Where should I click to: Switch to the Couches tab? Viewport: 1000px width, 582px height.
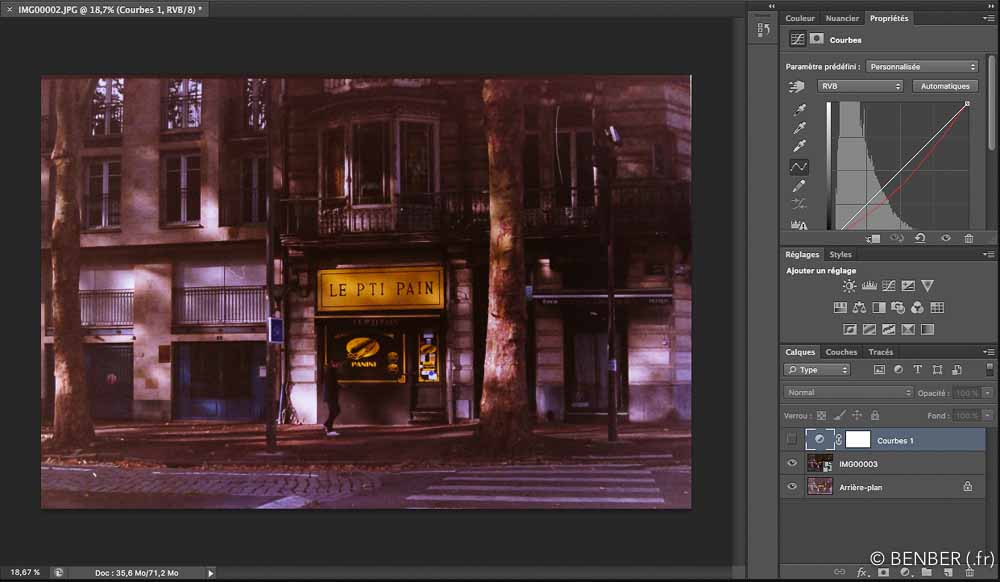(x=841, y=352)
